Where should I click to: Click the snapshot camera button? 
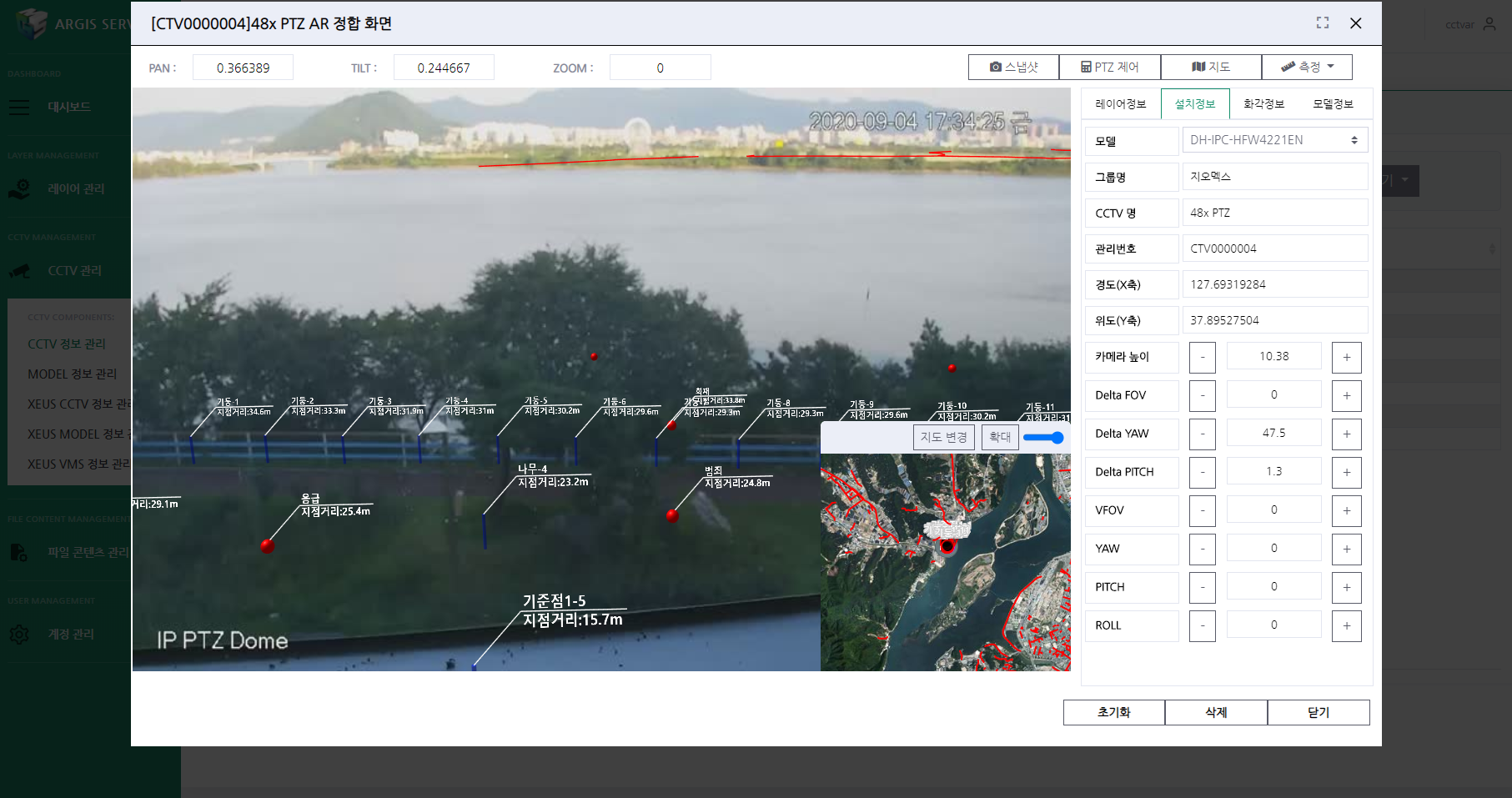1013,67
